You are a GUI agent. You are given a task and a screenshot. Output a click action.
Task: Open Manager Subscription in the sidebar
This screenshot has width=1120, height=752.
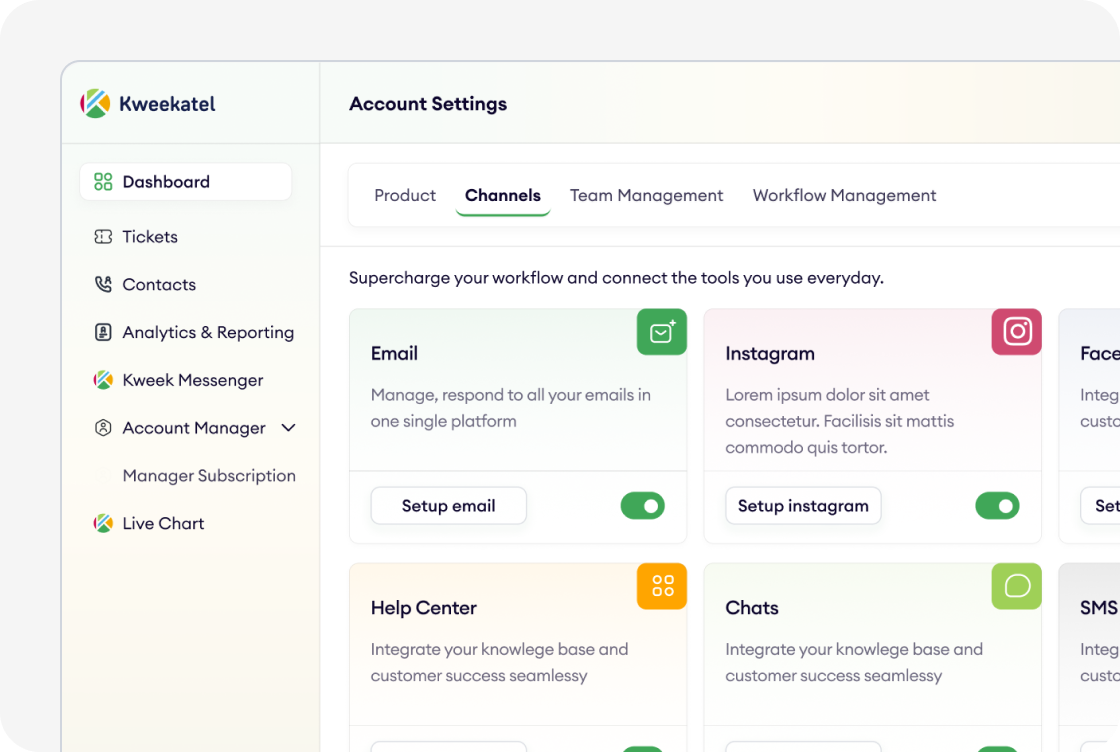209,476
